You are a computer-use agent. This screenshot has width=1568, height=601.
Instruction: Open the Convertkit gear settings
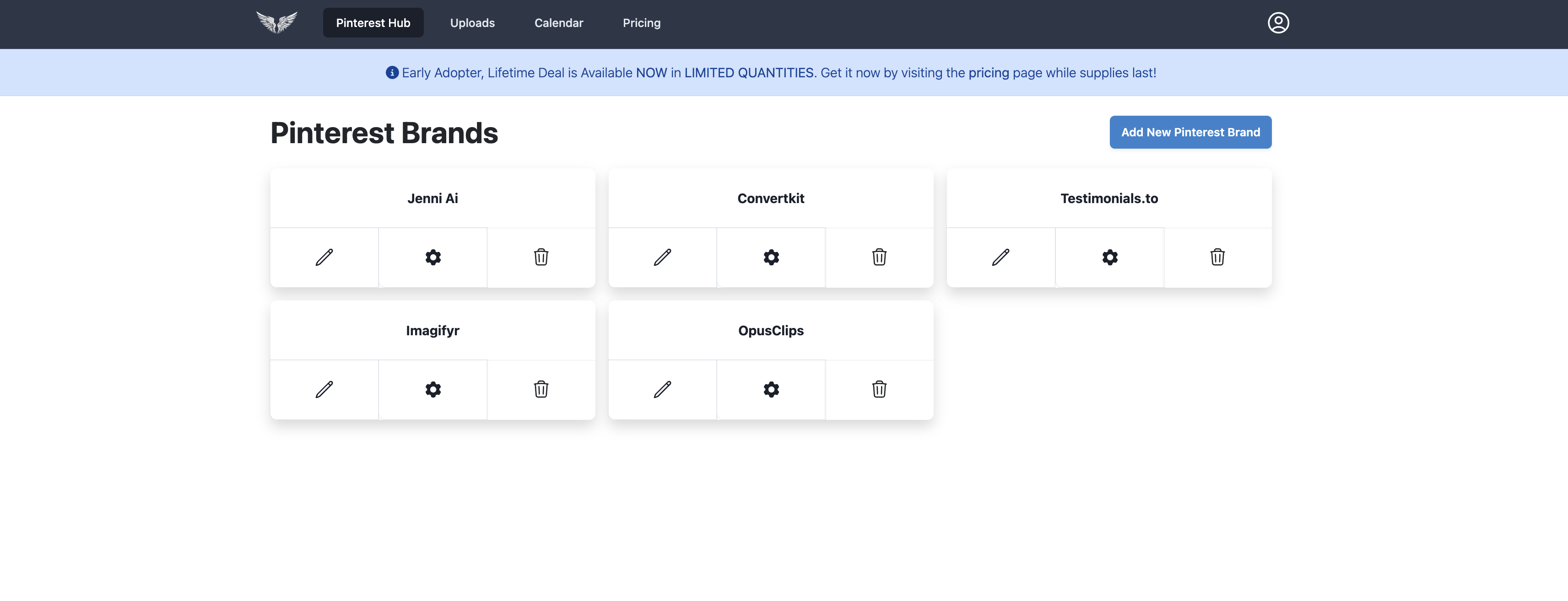click(771, 258)
